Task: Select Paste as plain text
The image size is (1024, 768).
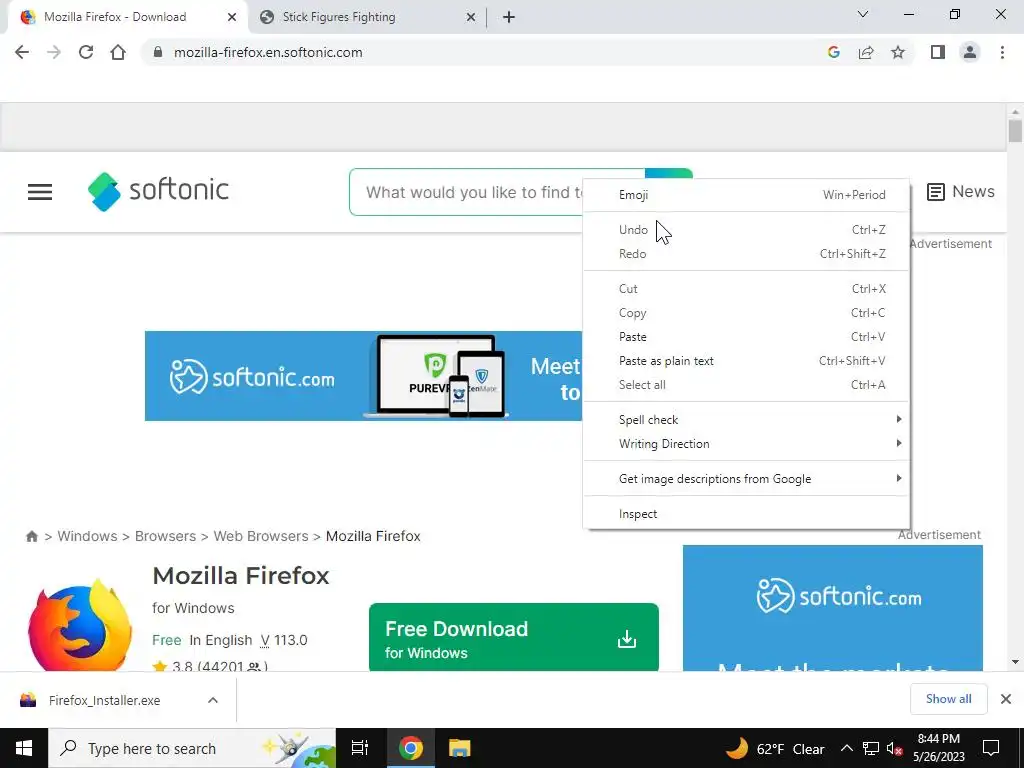Action: coord(746,360)
